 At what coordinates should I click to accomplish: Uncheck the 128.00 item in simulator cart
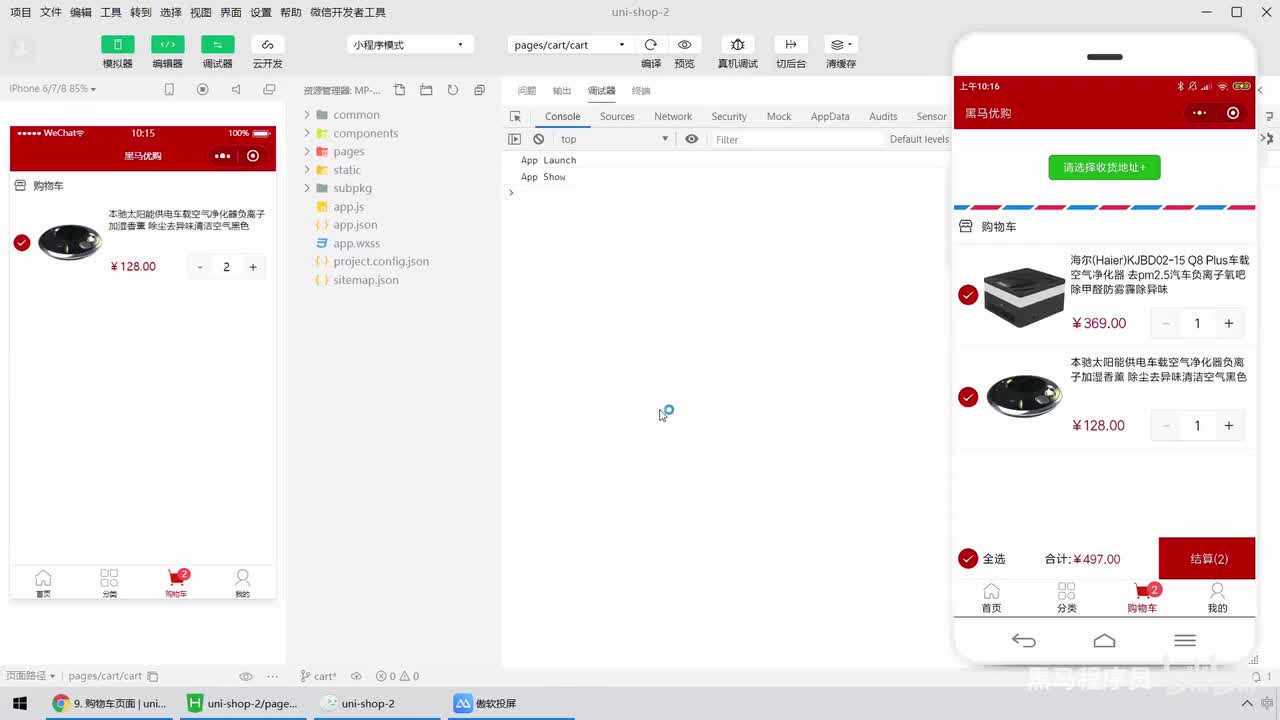tap(22, 243)
